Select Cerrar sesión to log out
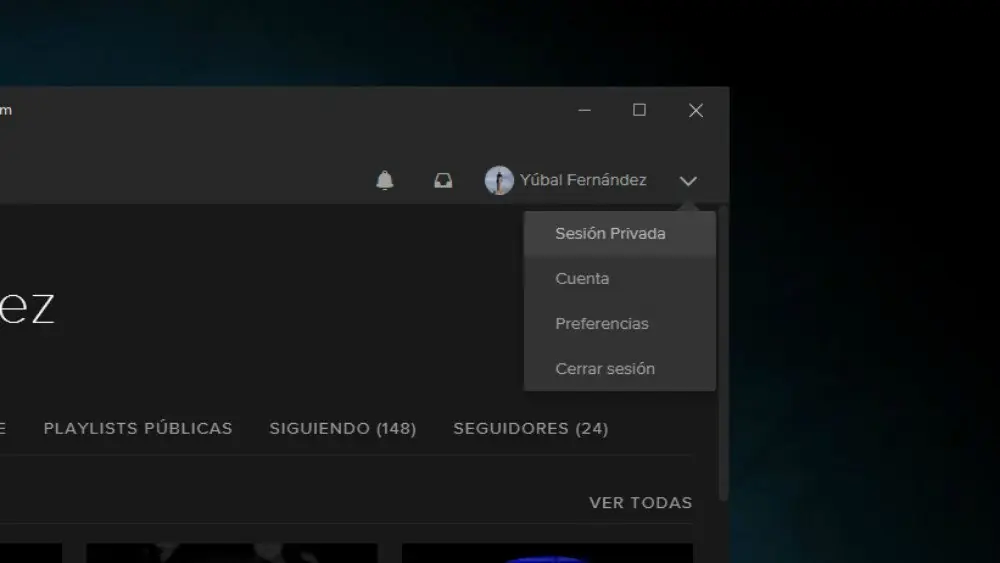This screenshot has width=1000, height=563. coord(619,369)
